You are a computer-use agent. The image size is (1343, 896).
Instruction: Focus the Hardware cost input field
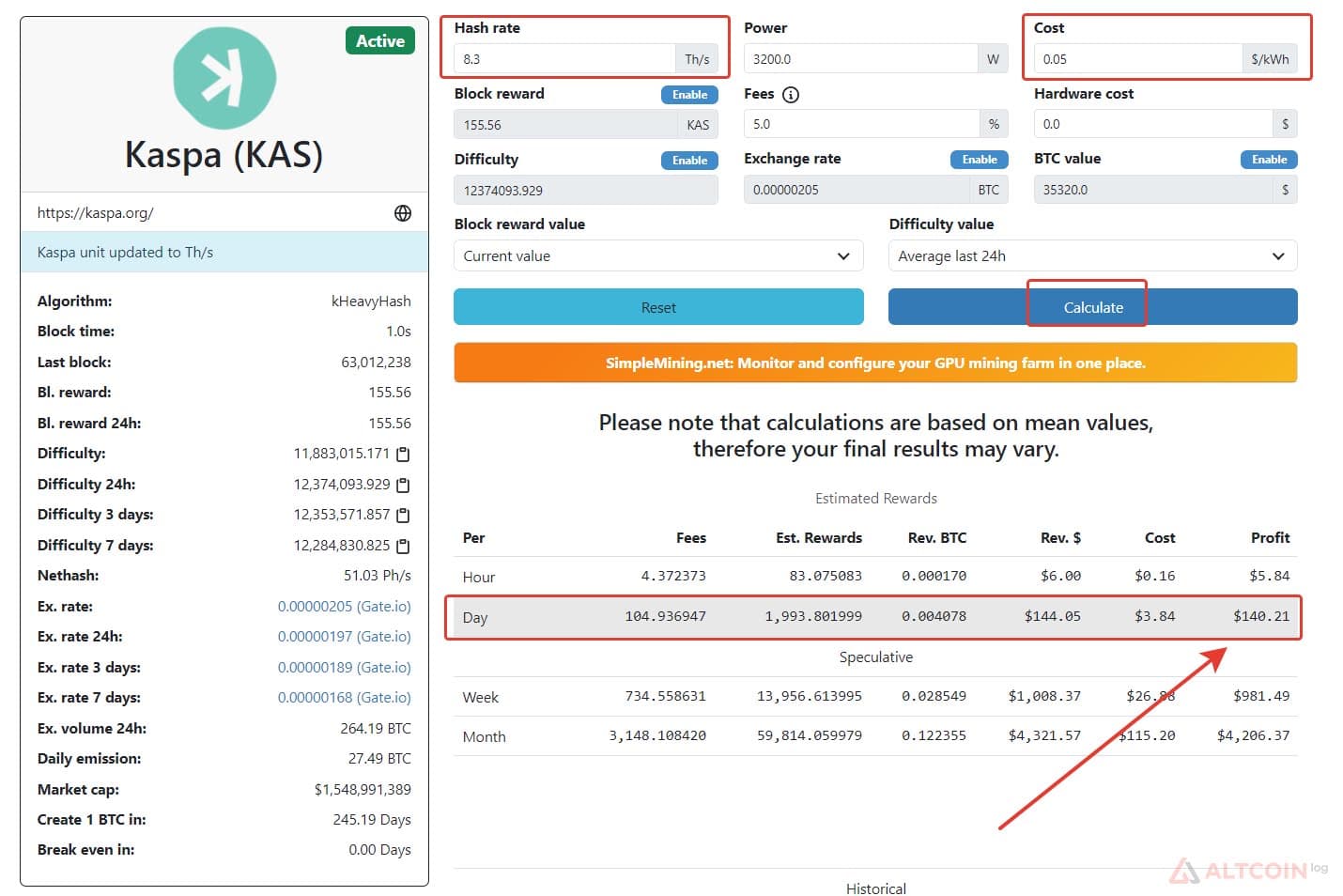pyautogui.click(x=1153, y=124)
